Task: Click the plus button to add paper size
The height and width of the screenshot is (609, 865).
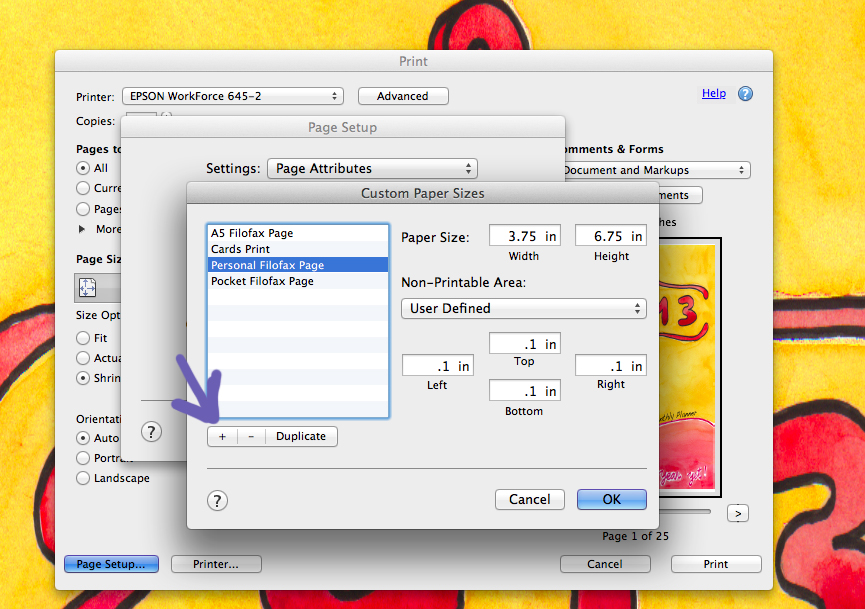Action: coord(222,436)
